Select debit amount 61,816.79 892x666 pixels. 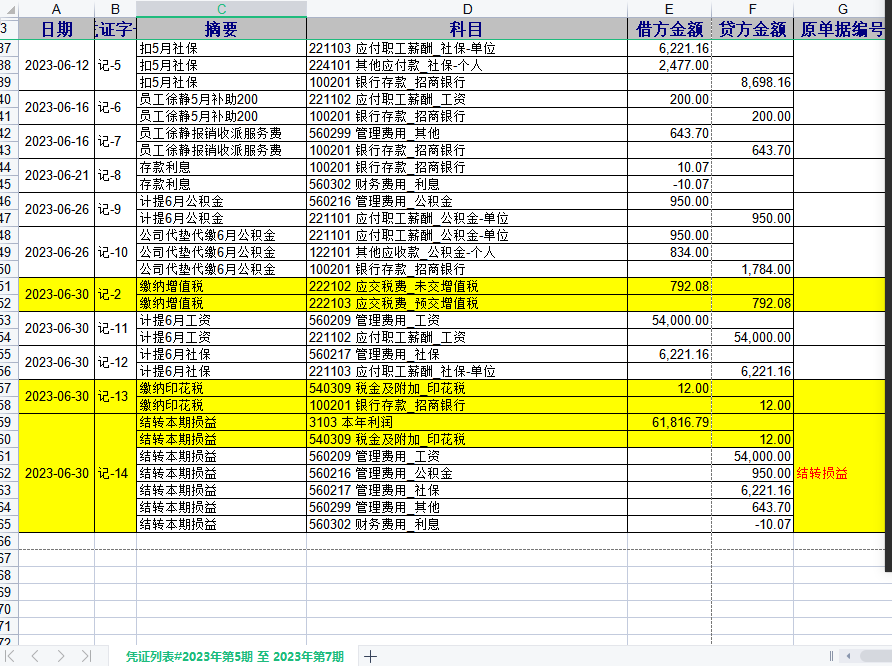[669, 422]
